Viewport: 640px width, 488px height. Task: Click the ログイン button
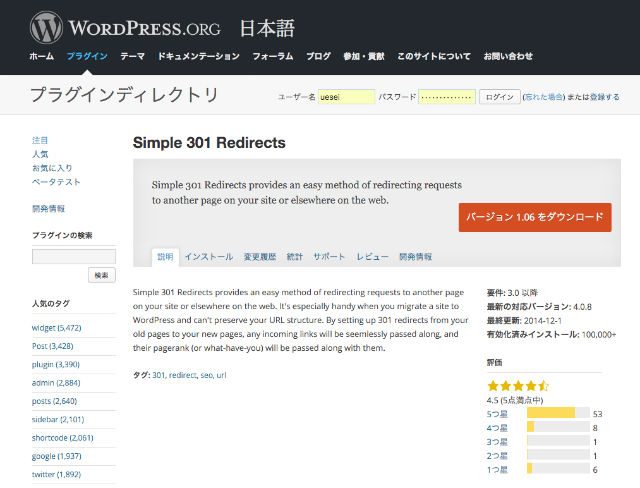(x=500, y=97)
